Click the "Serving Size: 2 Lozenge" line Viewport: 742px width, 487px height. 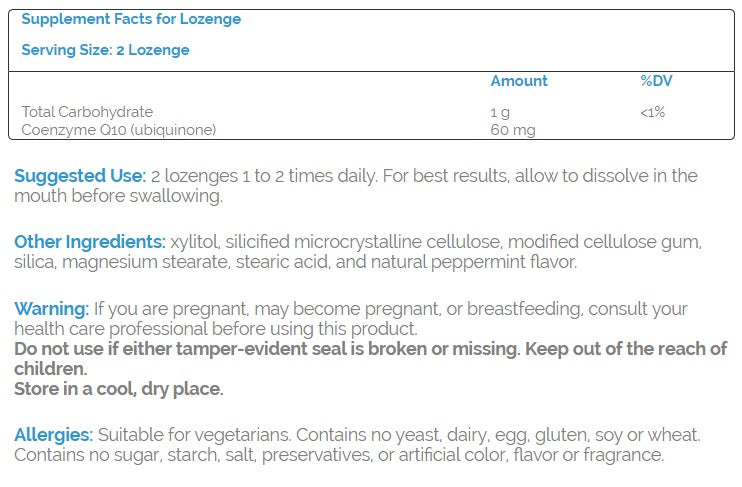point(105,50)
